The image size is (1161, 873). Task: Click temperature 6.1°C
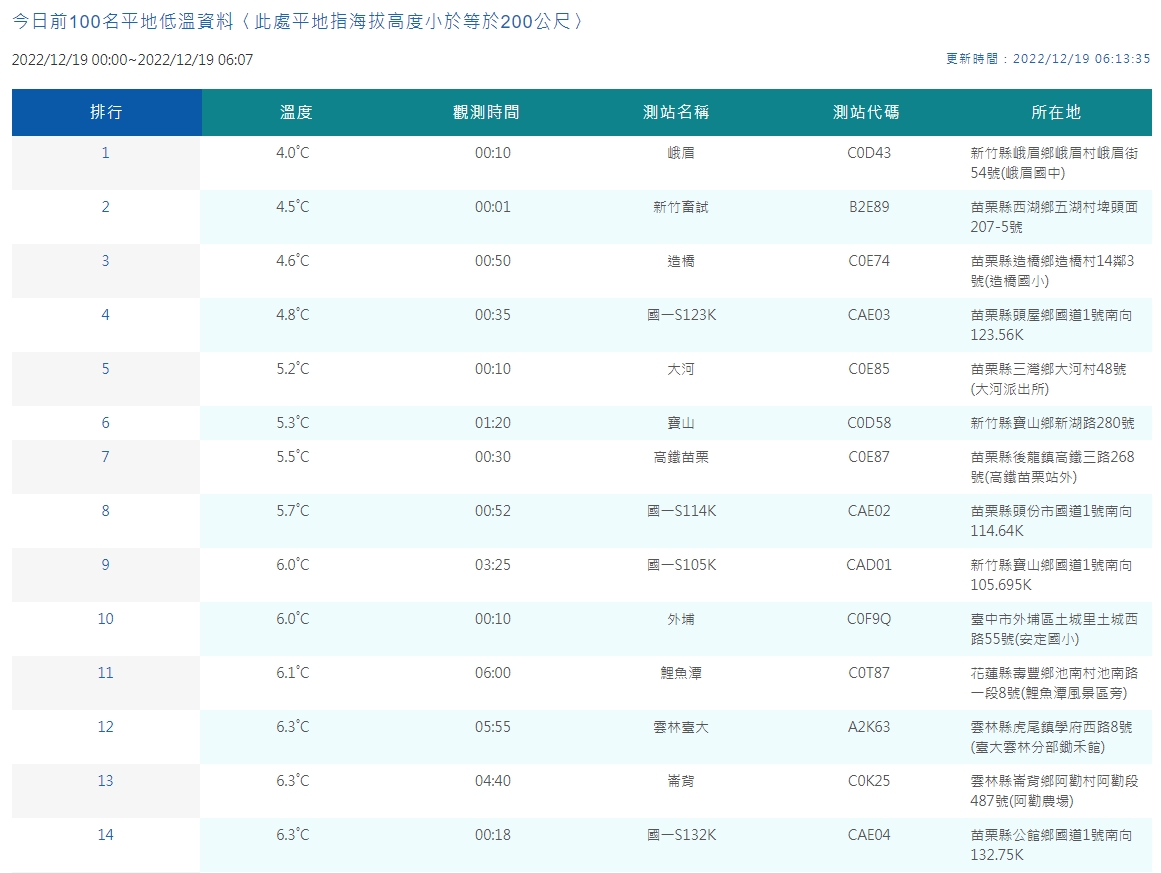click(x=293, y=674)
